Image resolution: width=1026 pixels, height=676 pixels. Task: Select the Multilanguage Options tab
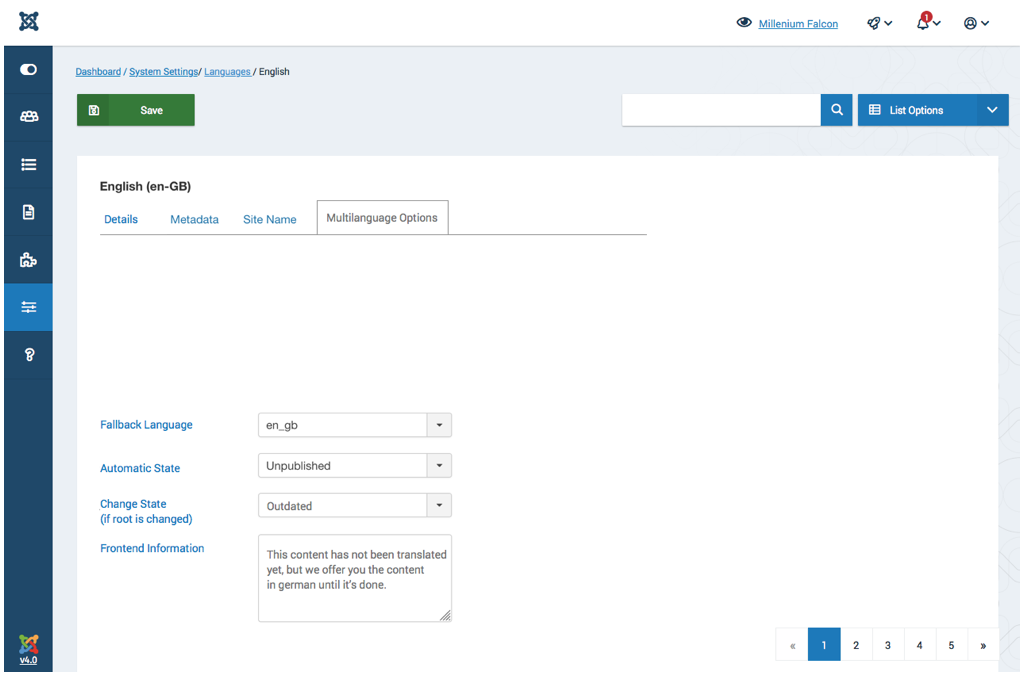click(x=382, y=217)
